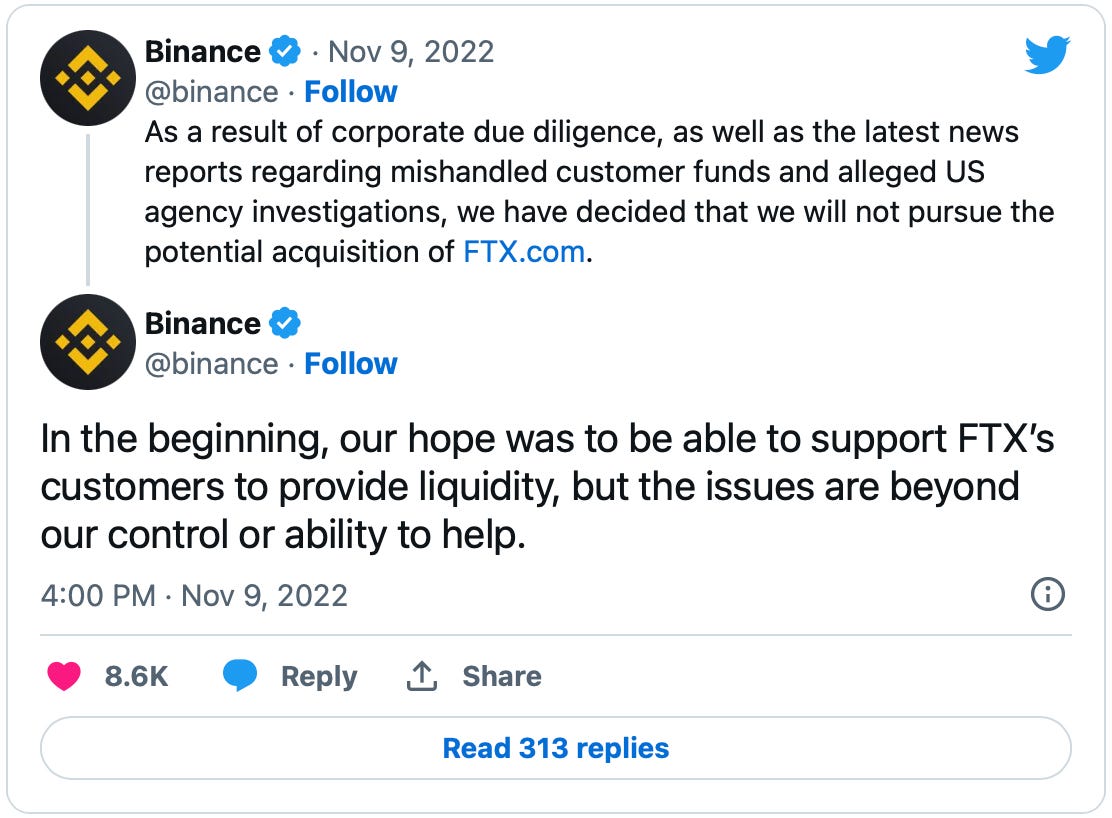Open the tweet info circle icon

[1047, 595]
